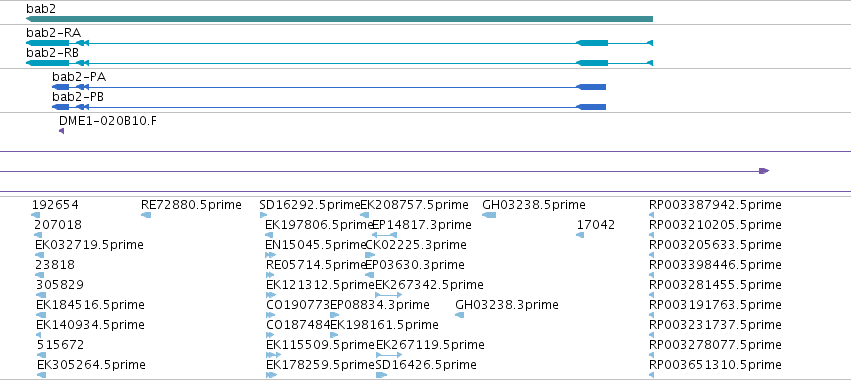The height and width of the screenshot is (380, 851).
Task: Click the 192654 feature label
Action: pos(55,205)
